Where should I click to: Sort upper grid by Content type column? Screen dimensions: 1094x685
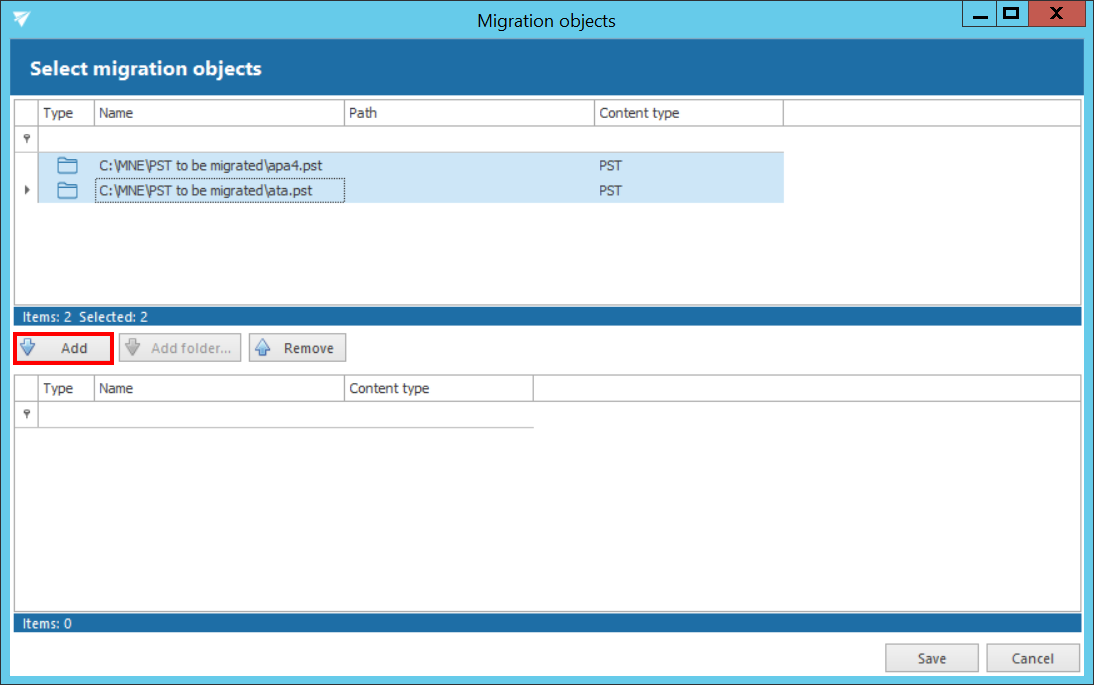tap(688, 113)
